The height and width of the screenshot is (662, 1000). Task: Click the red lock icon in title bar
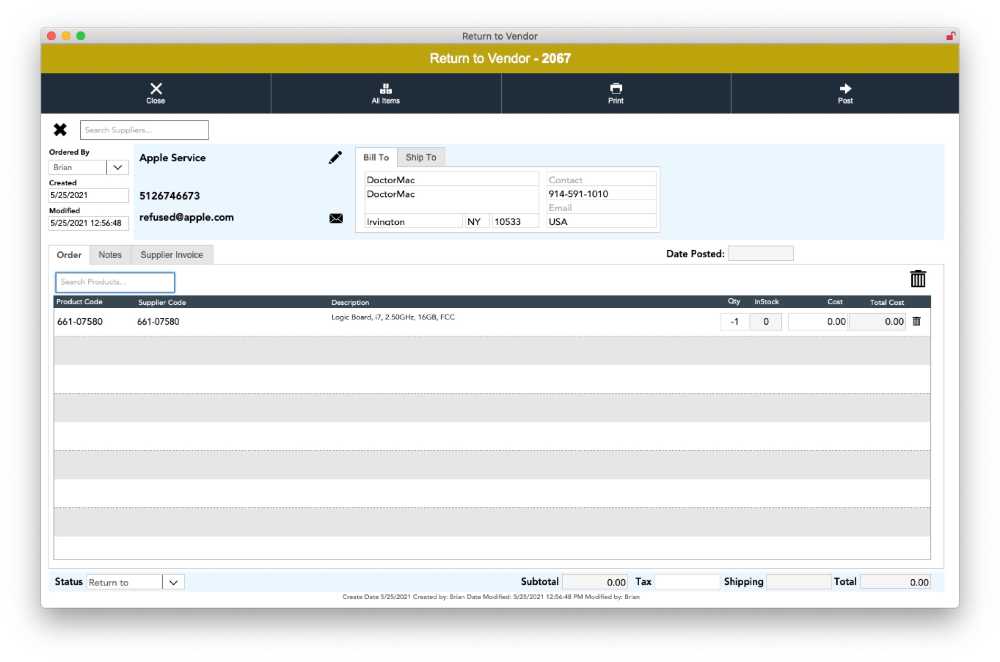[x=950, y=36]
